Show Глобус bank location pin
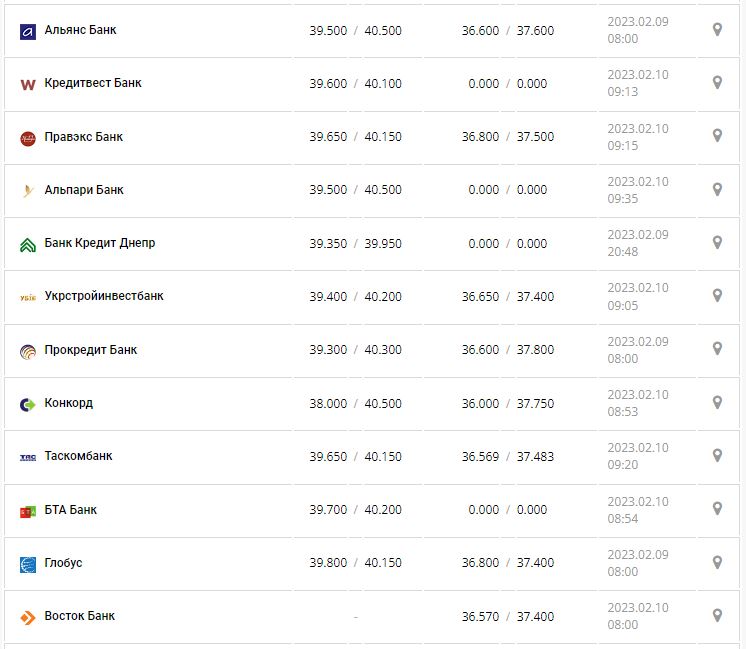 tap(717, 562)
